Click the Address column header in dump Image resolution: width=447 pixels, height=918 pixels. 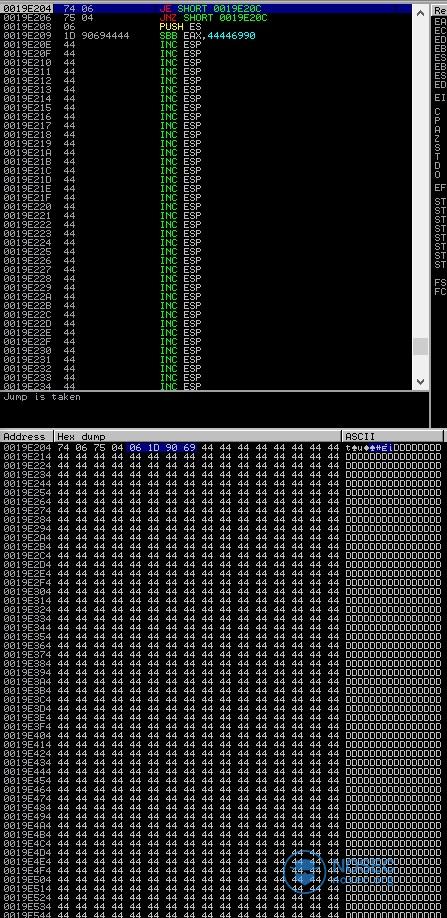(x=27, y=437)
